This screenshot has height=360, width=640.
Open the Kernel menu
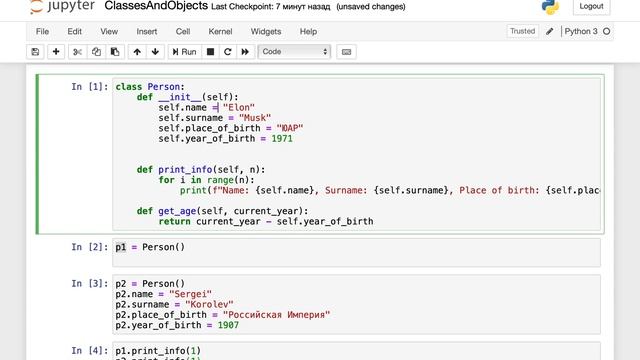pos(220,31)
